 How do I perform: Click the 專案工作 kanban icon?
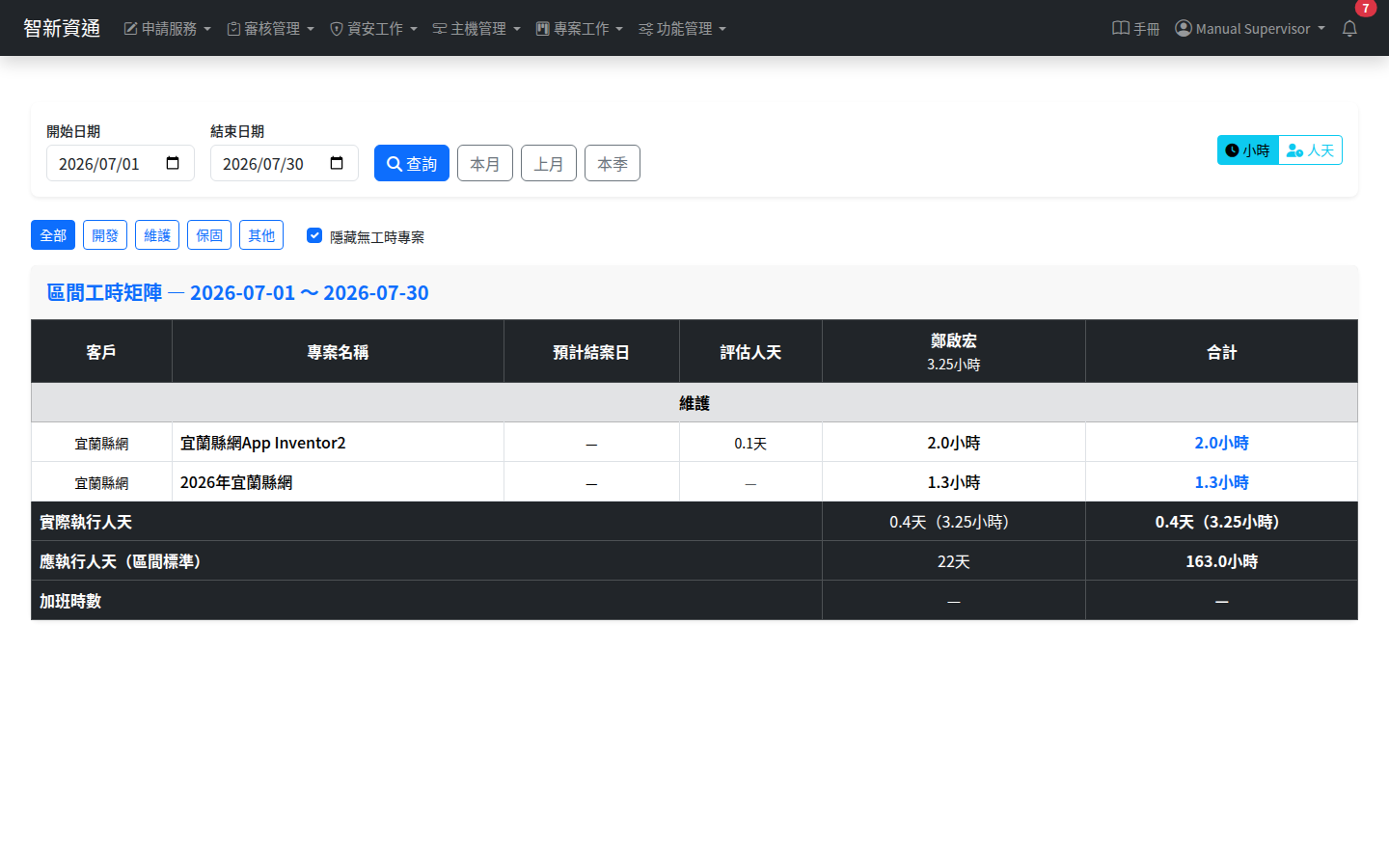[543, 29]
